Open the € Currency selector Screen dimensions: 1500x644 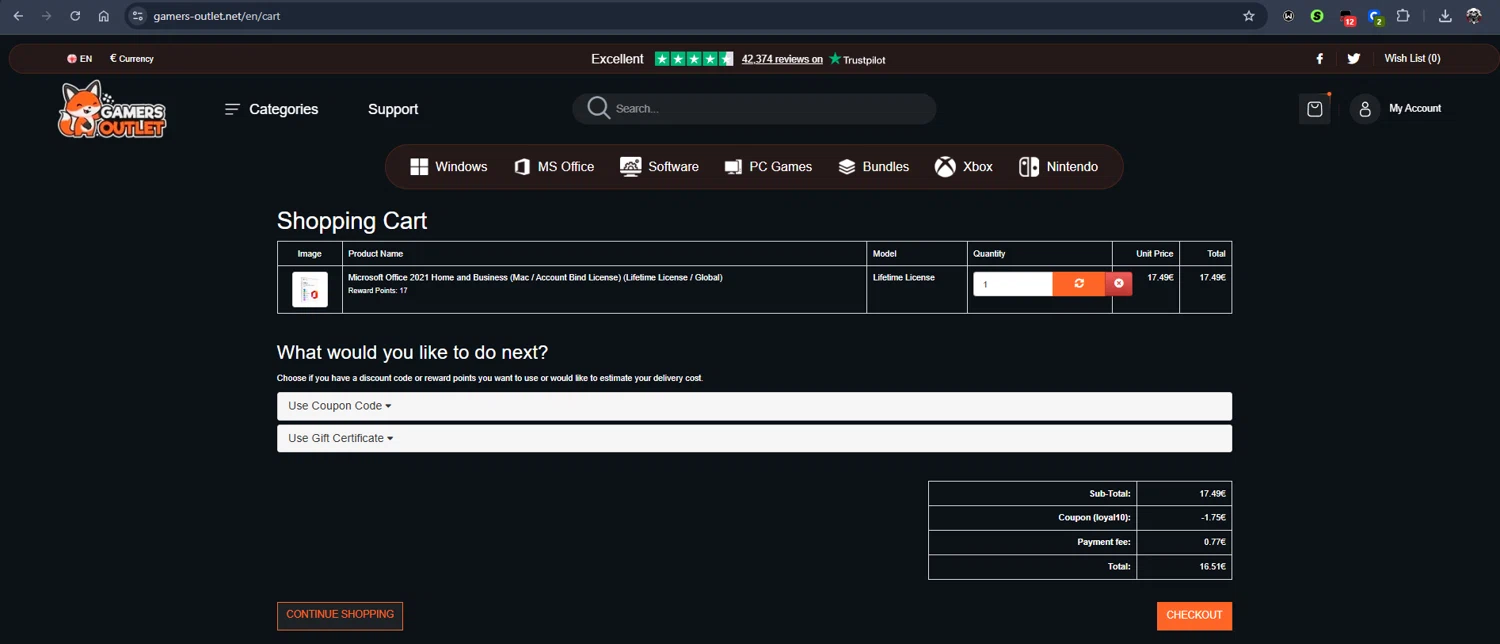point(132,59)
